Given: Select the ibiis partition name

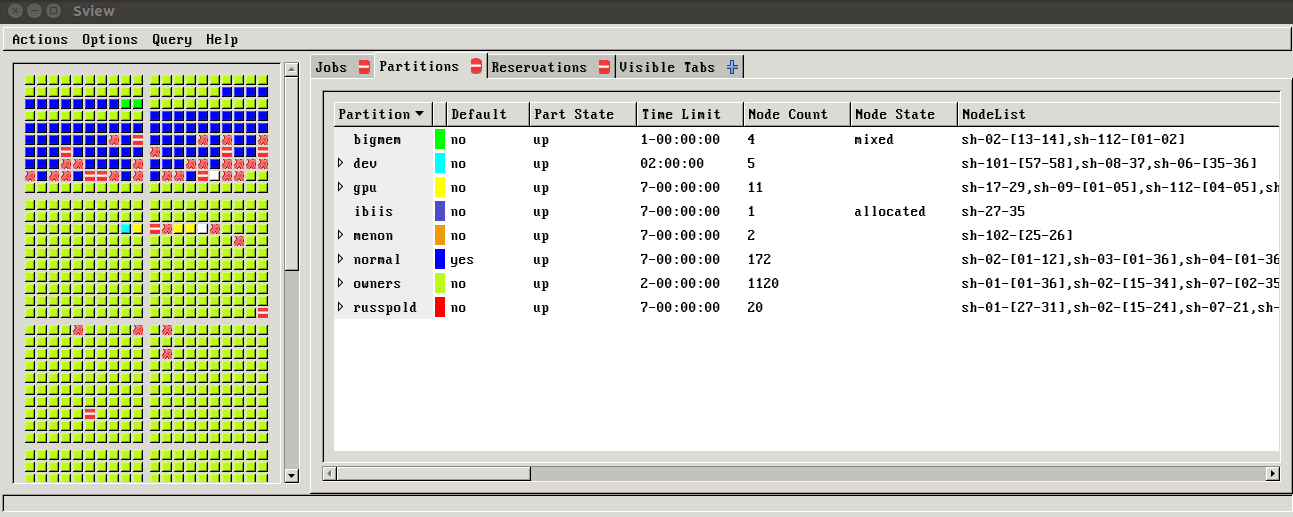Looking at the screenshot, I should click(x=373, y=211).
